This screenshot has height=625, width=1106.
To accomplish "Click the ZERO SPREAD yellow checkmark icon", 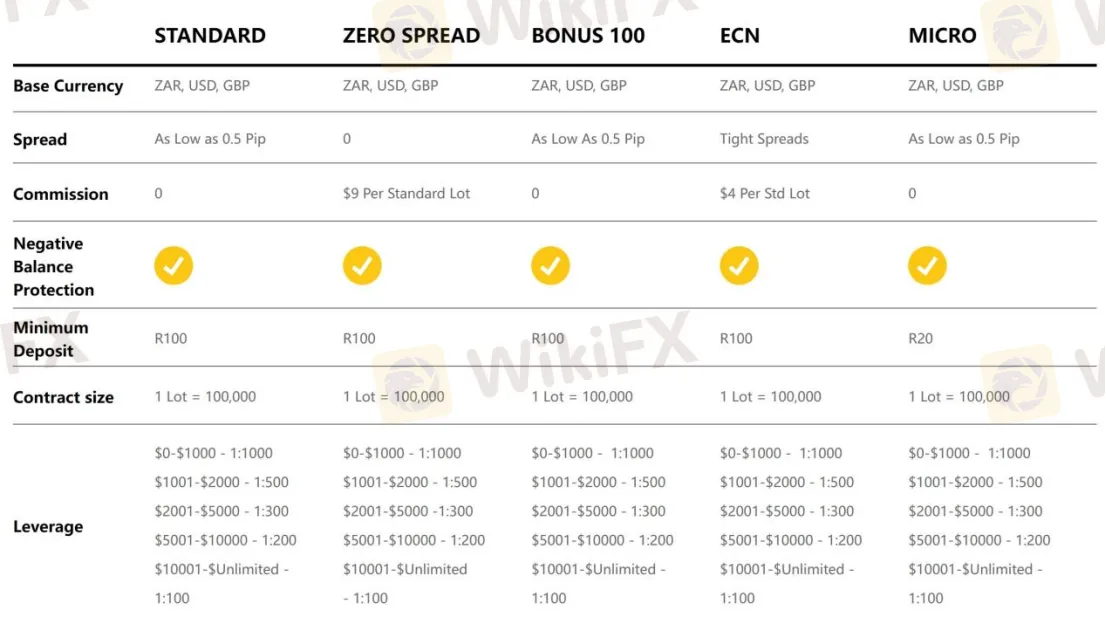I will [x=362, y=266].
